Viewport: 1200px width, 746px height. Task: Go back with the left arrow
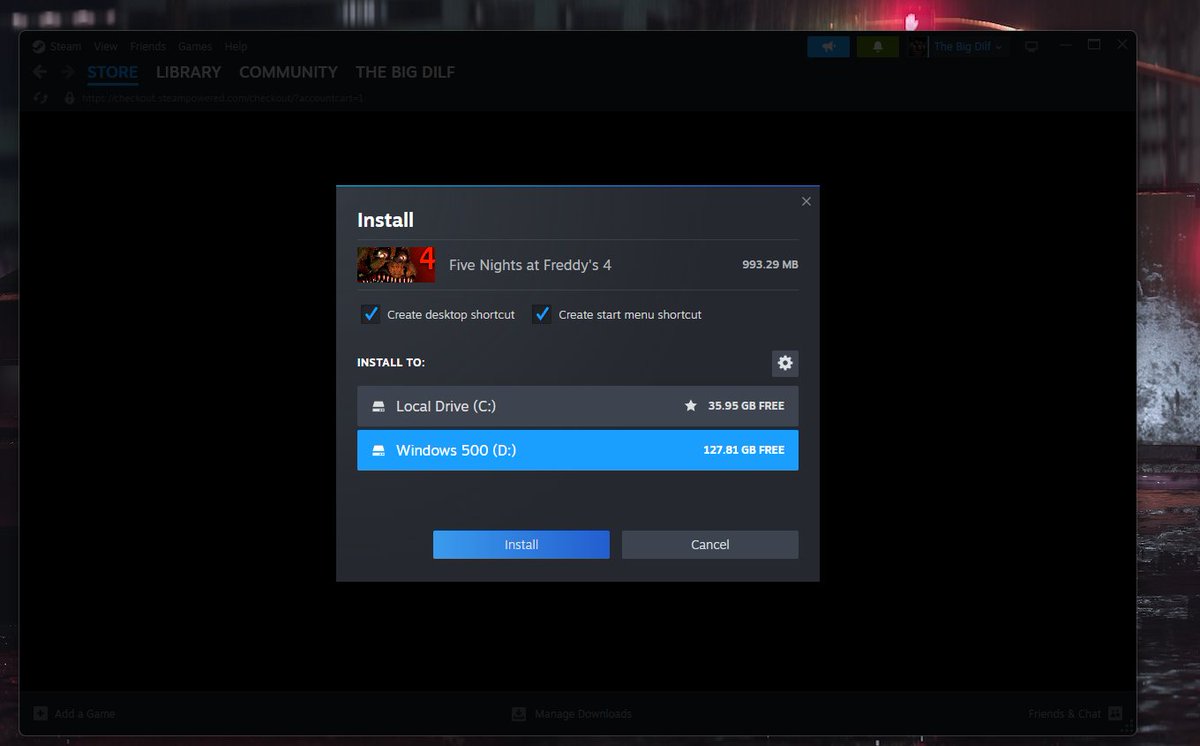point(39,72)
